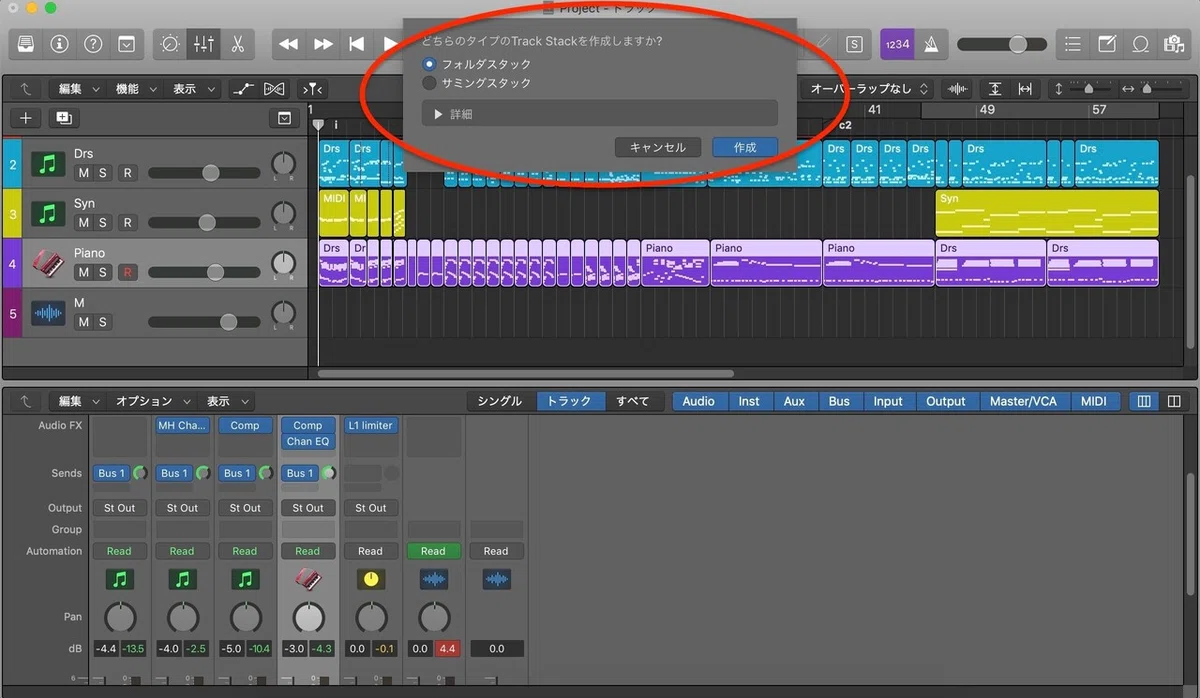Viewport: 1200px width, 698px height.
Task: Open the mixer 表示 menu
Action: point(226,401)
